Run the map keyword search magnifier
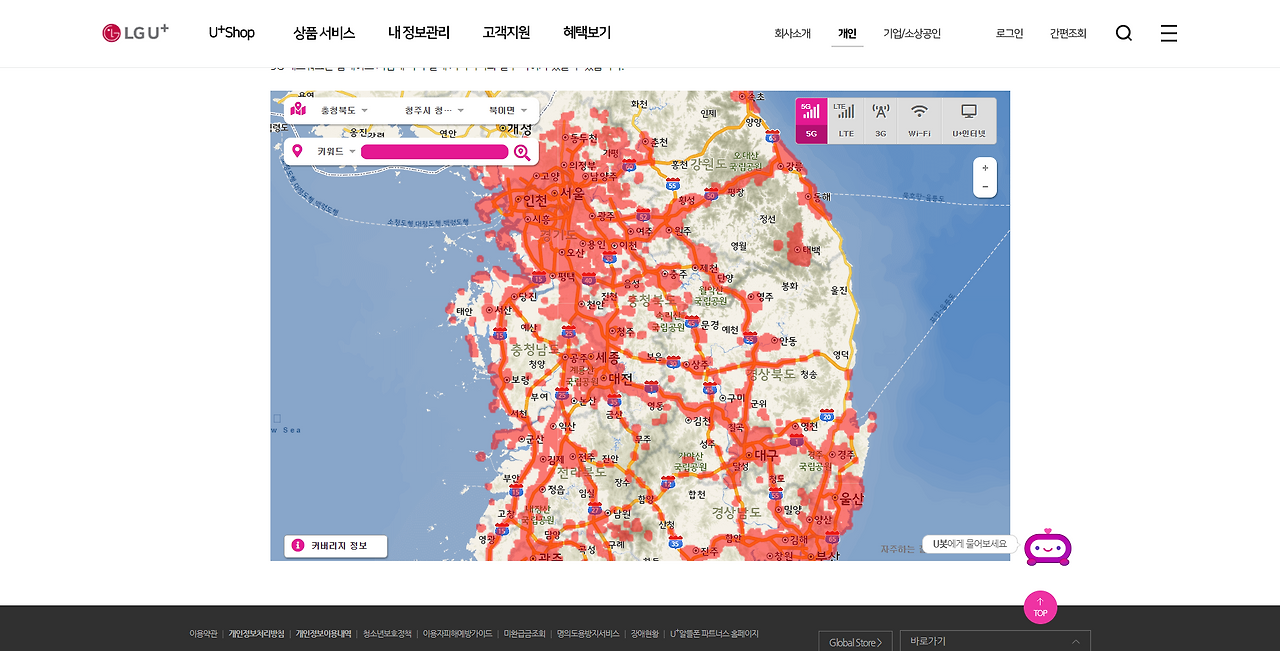This screenshot has height=651, width=1280. [522, 152]
